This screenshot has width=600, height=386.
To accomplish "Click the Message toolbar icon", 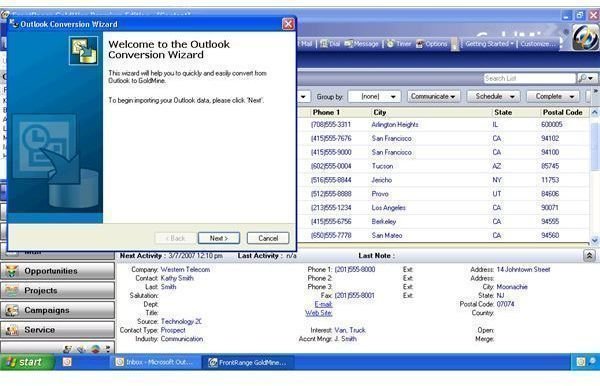I will 361,44.
